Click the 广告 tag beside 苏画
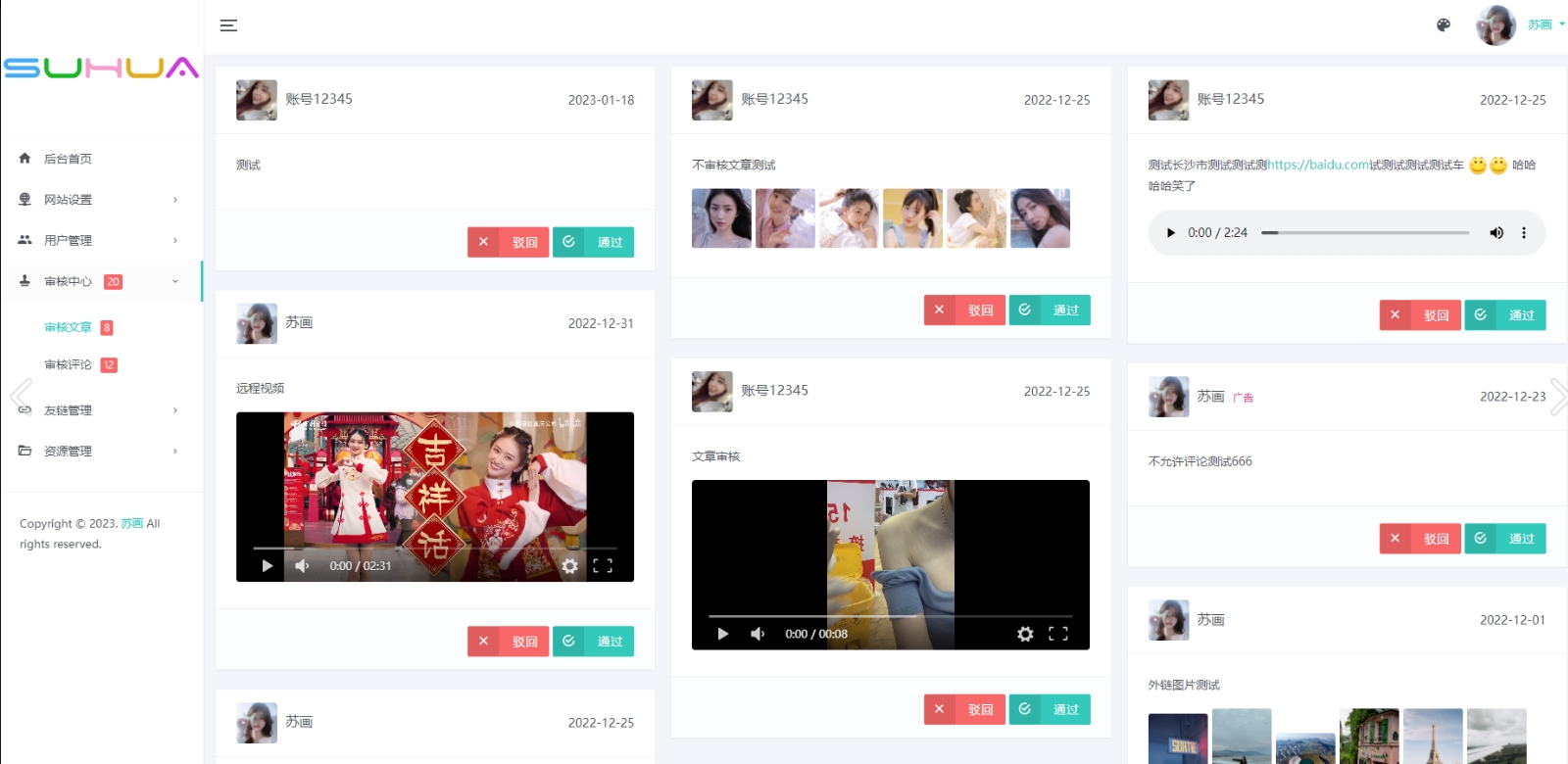Viewport: 1568px width, 764px height. [x=1243, y=398]
